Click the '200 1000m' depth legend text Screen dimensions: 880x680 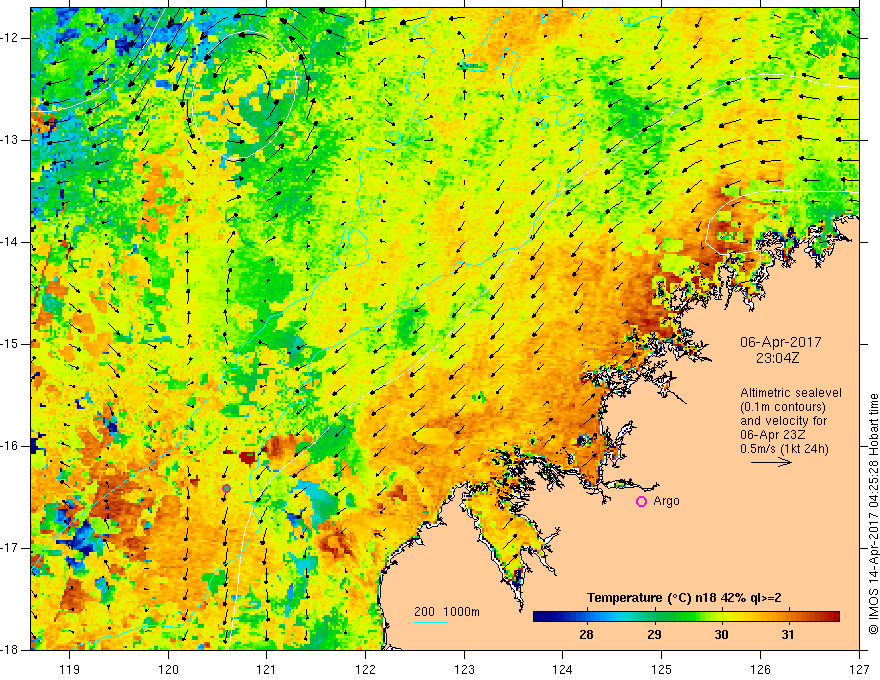click(x=447, y=612)
